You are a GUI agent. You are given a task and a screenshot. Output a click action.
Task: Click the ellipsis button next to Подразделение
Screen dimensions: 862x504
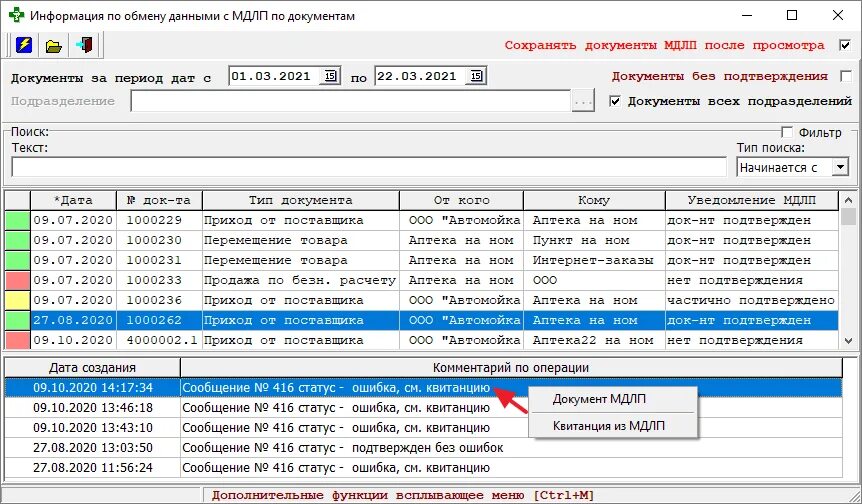point(583,102)
